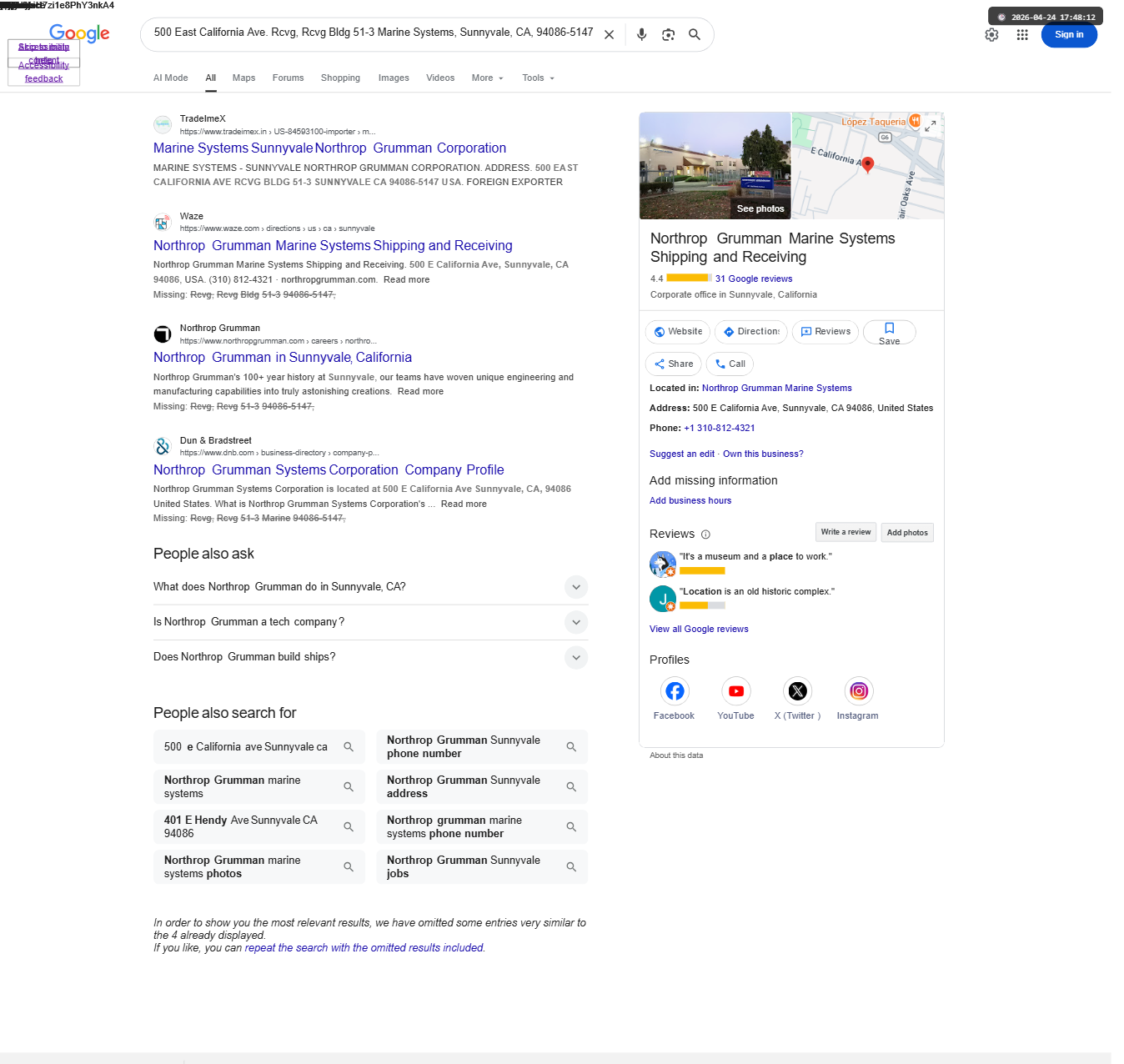Image resolution: width=1124 pixels, height=1064 pixels.
Task: Click into the search query input field
Action: tap(374, 33)
